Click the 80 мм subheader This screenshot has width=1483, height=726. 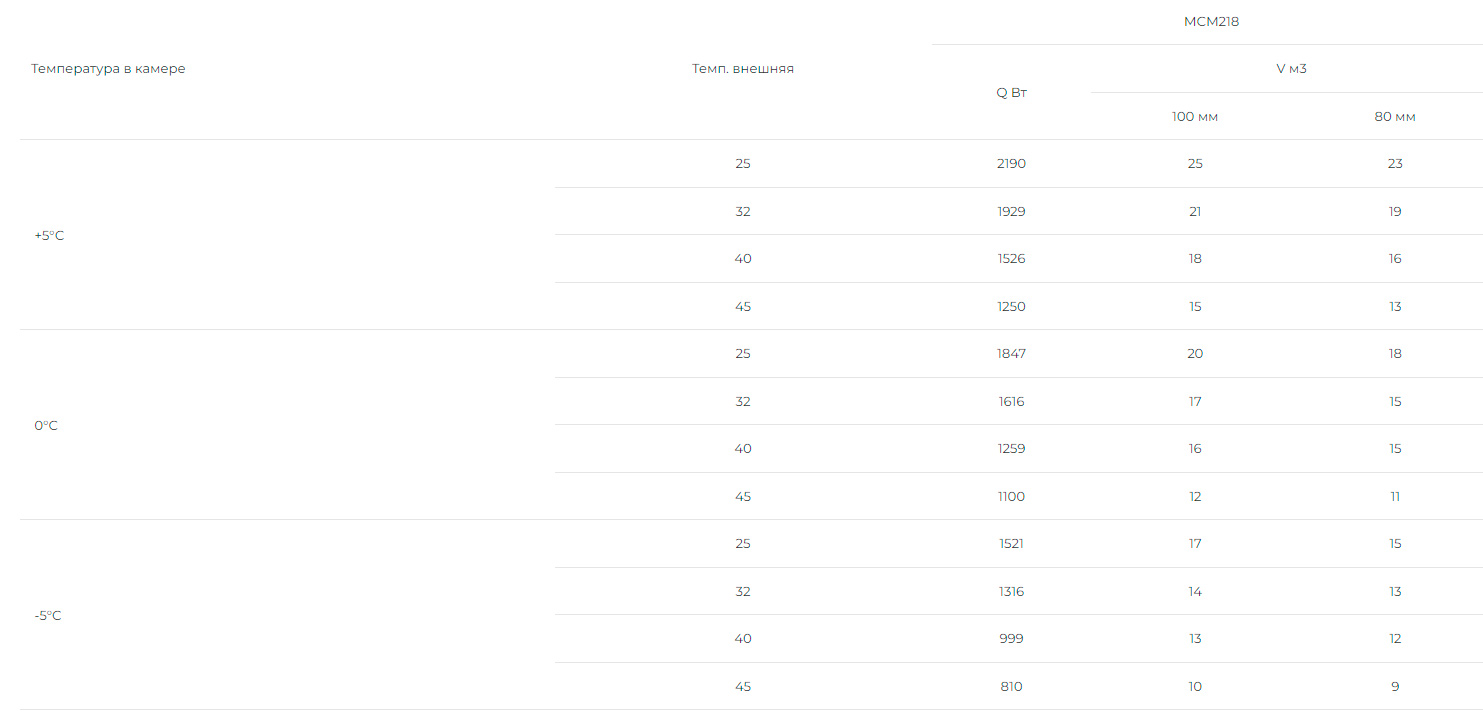tap(1395, 117)
